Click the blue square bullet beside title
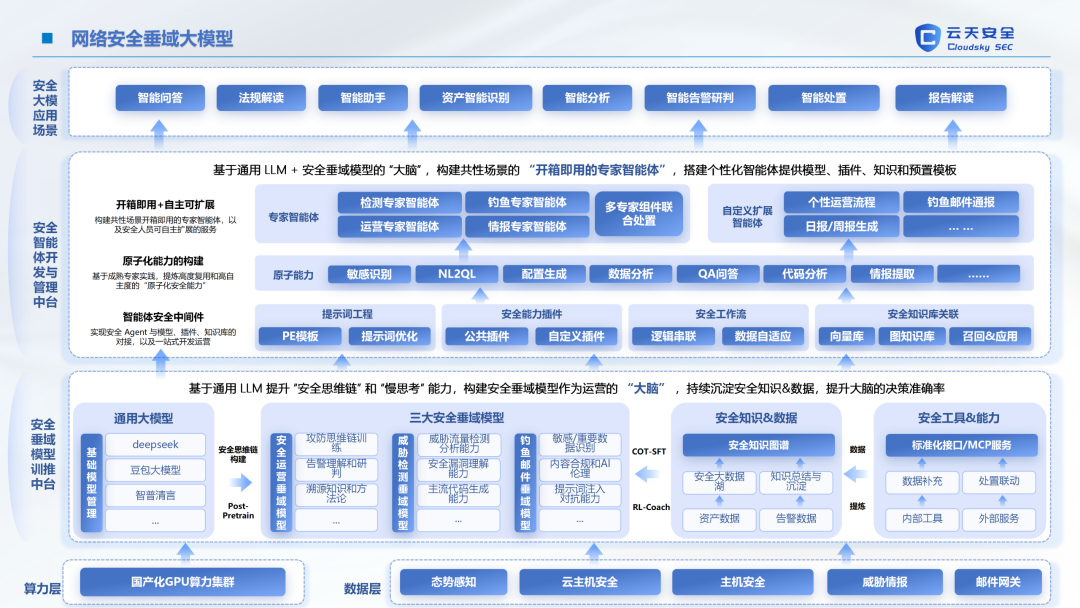The height and width of the screenshot is (608, 1080). click(x=47, y=39)
